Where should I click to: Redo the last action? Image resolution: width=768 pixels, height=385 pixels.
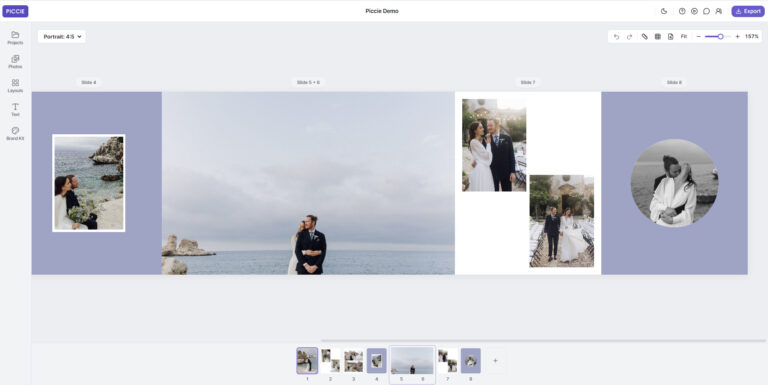coord(629,37)
